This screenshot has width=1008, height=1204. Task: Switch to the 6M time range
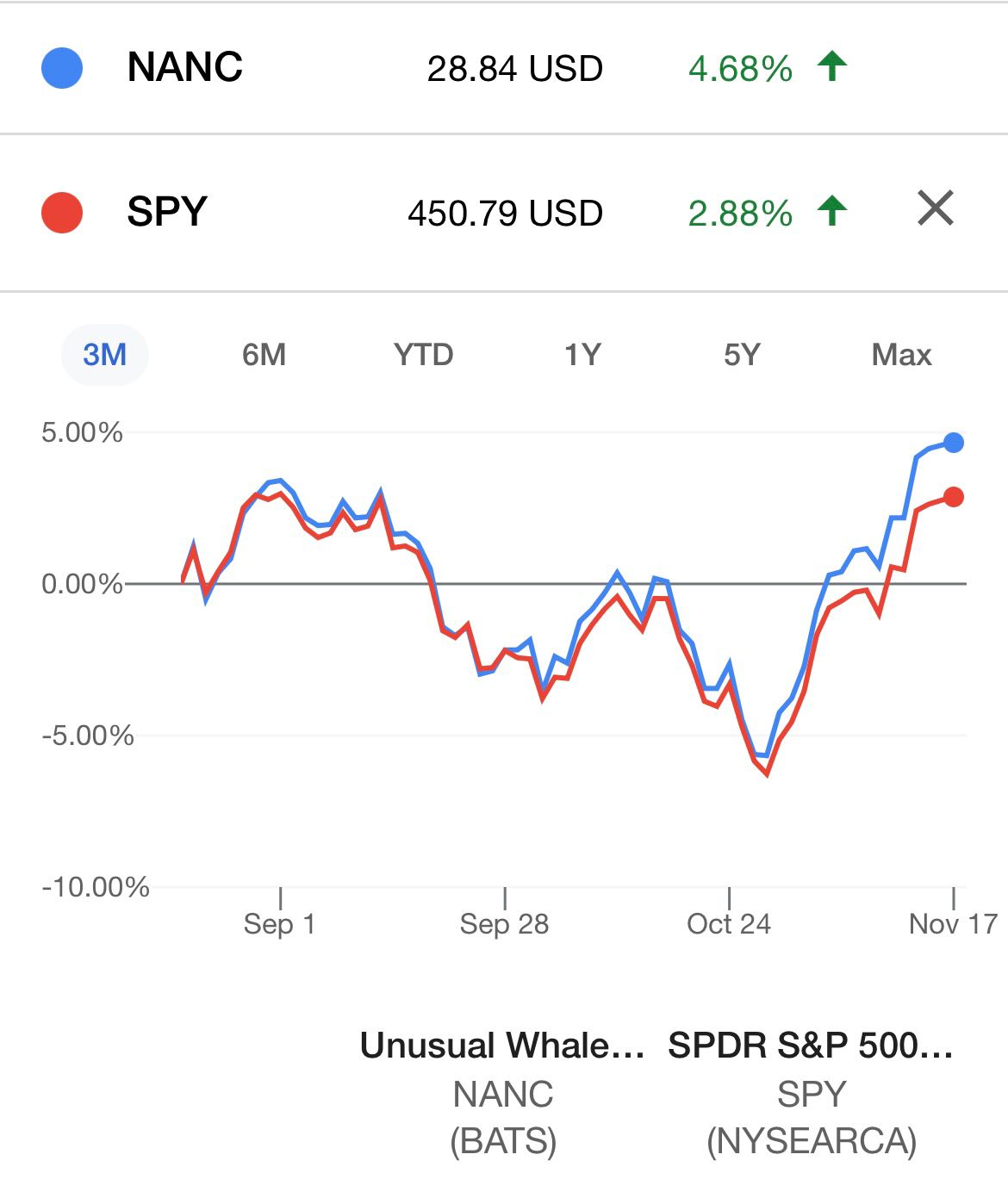[x=264, y=355]
